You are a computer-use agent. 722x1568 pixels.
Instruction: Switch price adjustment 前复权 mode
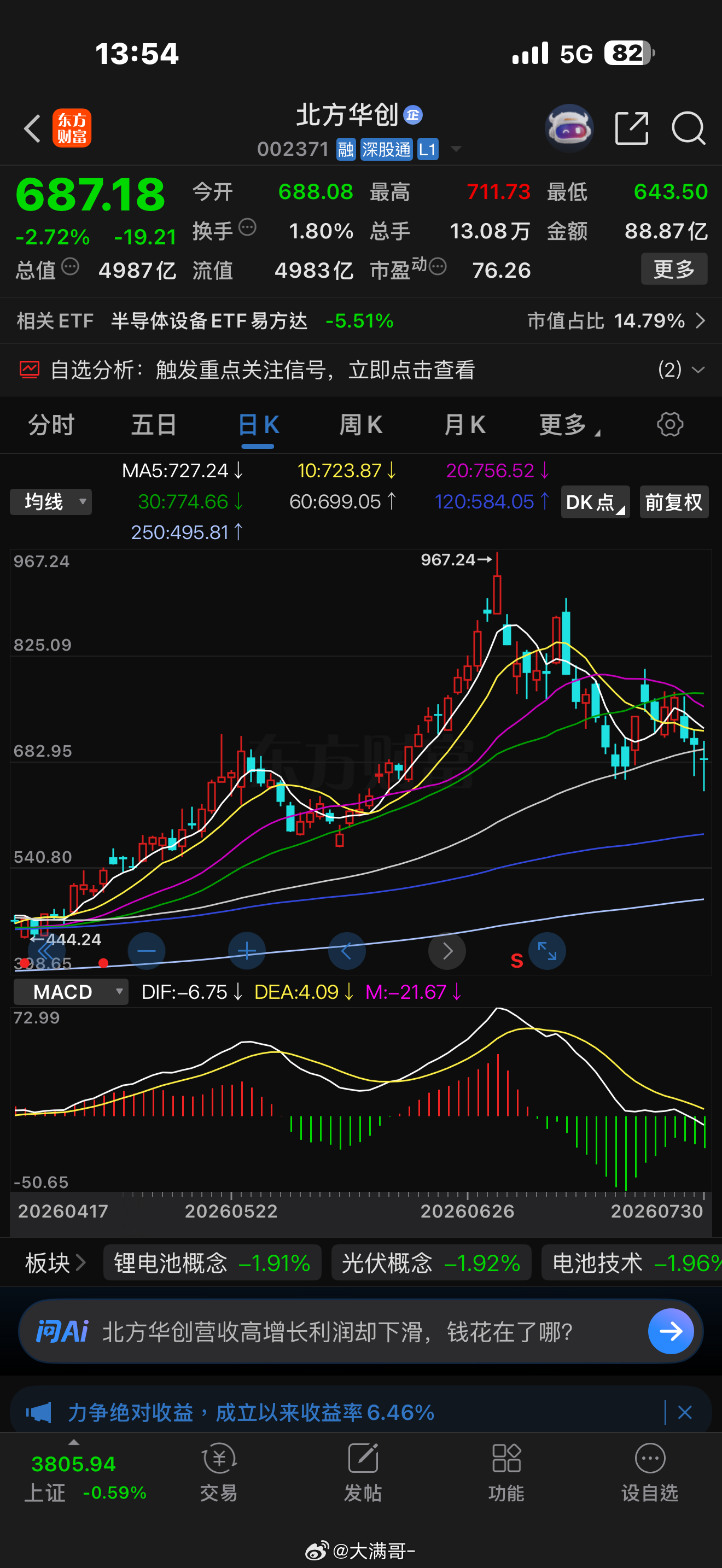tap(674, 502)
